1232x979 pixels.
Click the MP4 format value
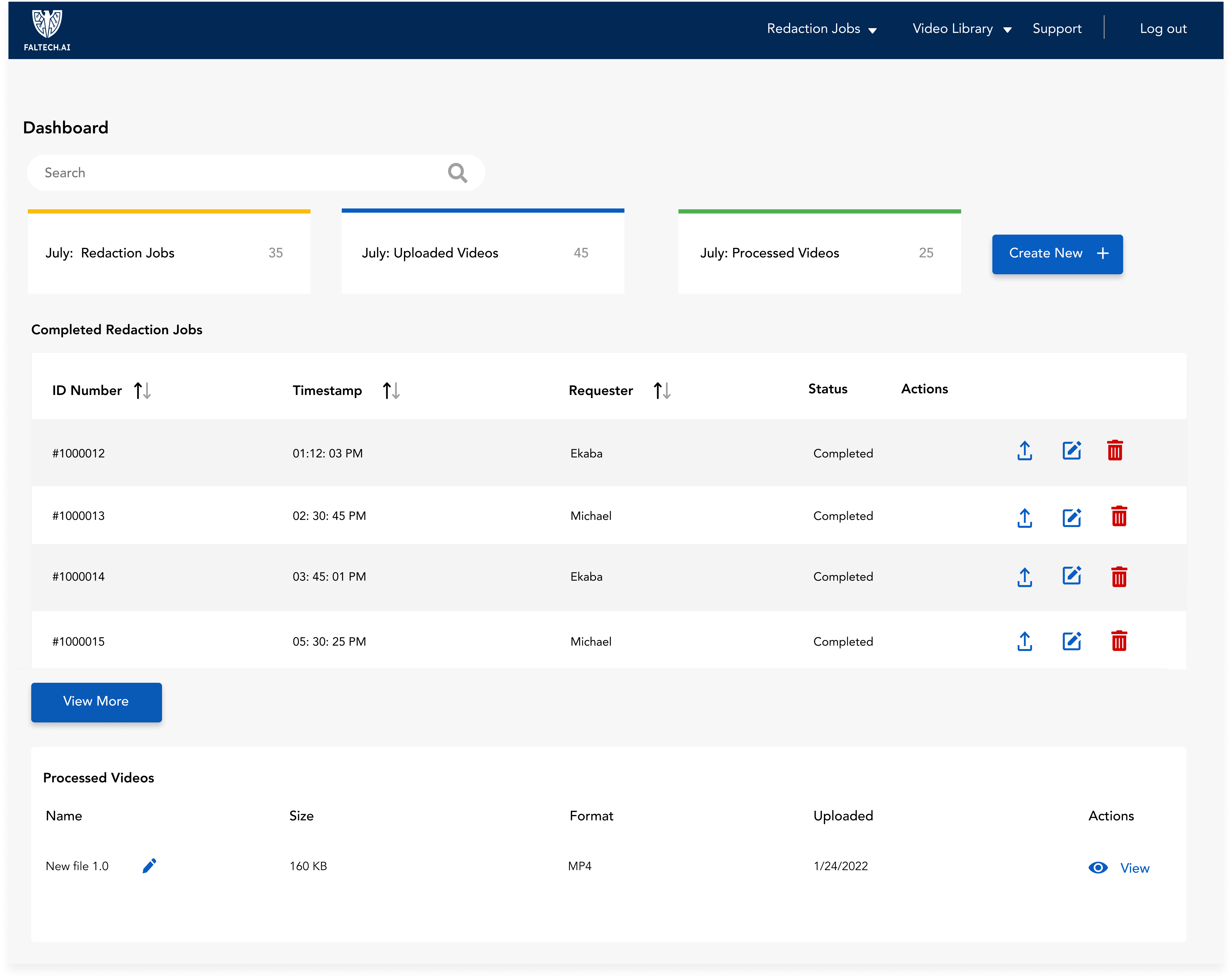pyautogui.click(x=579, y=866)
